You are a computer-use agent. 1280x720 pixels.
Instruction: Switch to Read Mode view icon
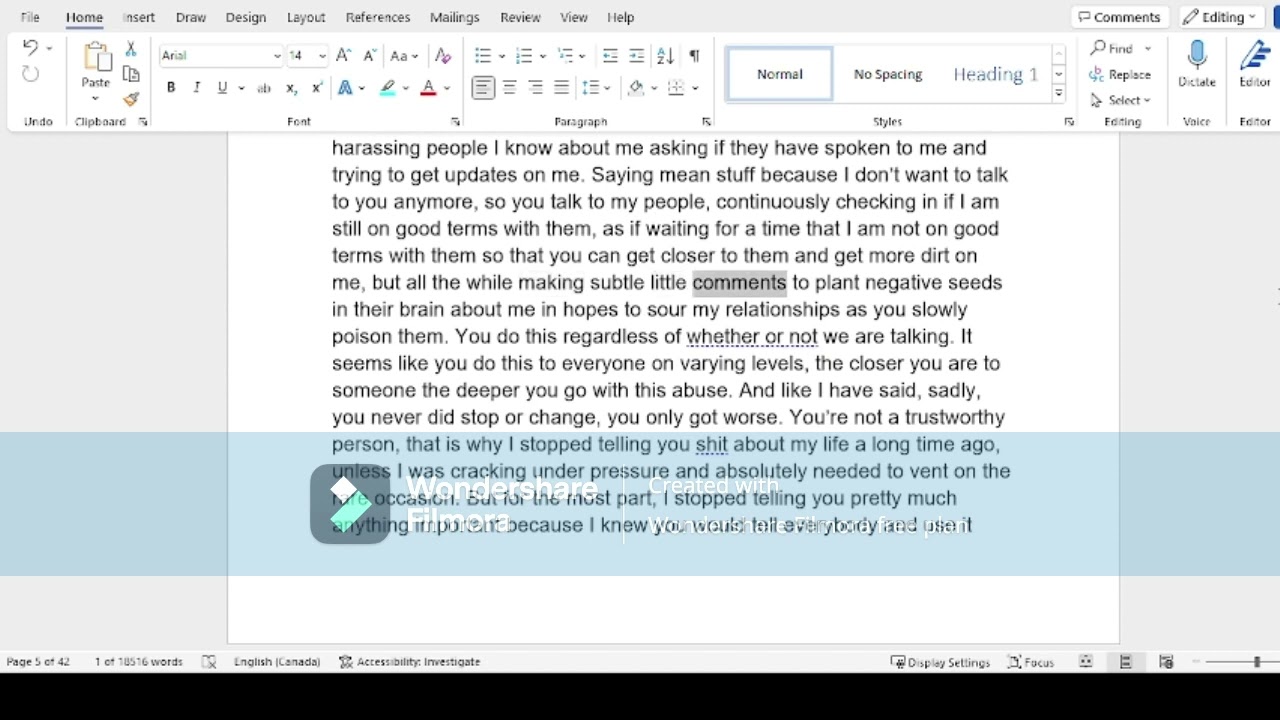click(x=1086, y=662)
